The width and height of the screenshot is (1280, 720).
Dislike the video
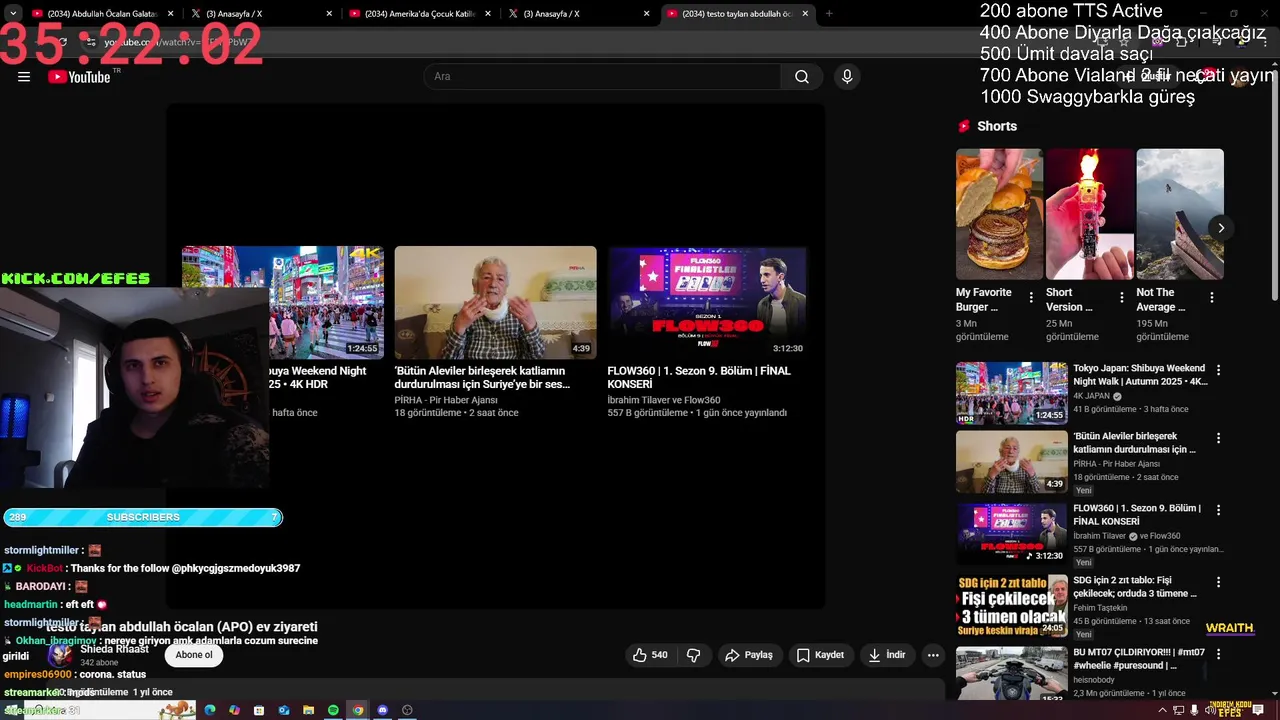pos(693,655)
